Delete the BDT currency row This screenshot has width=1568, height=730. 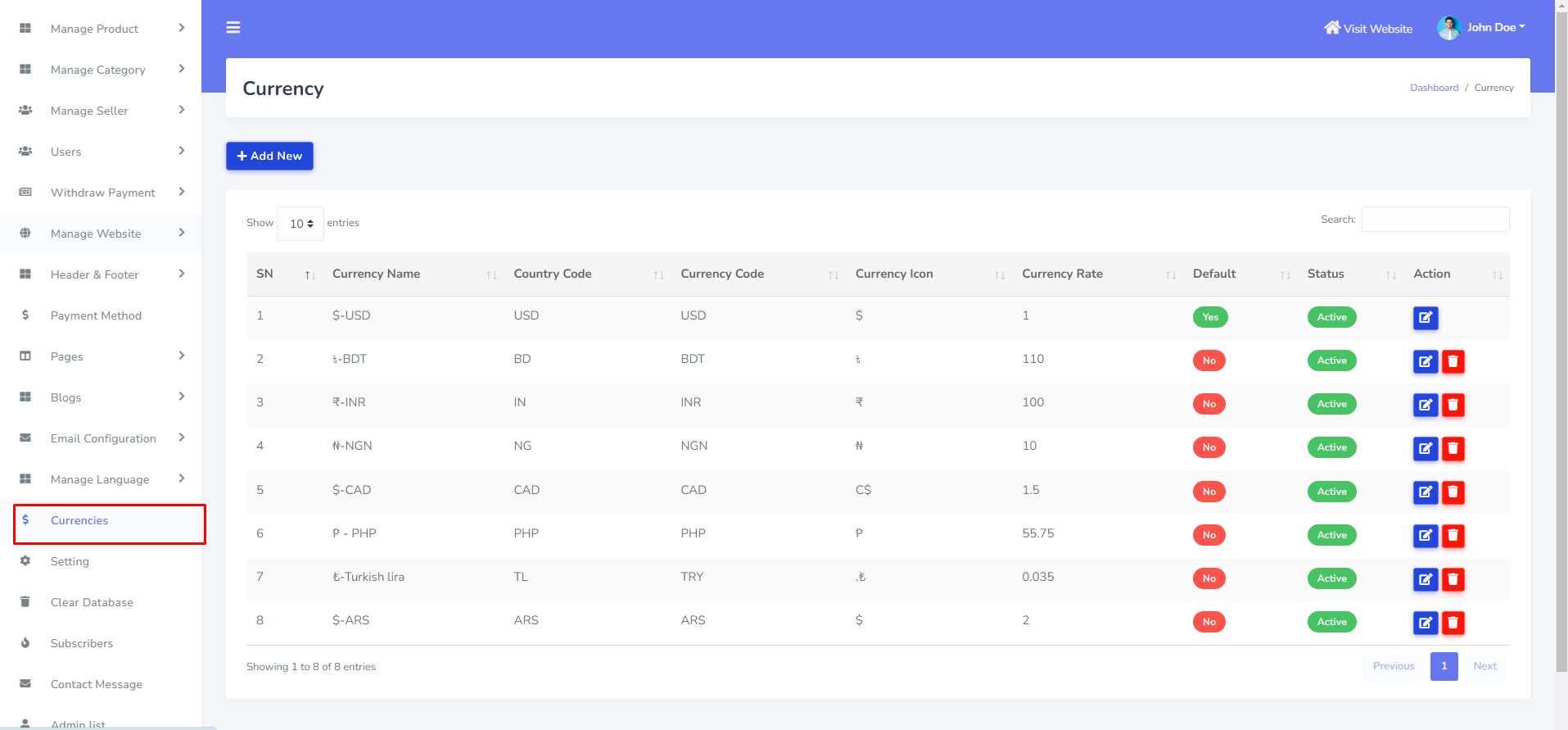click(1453, 361)
